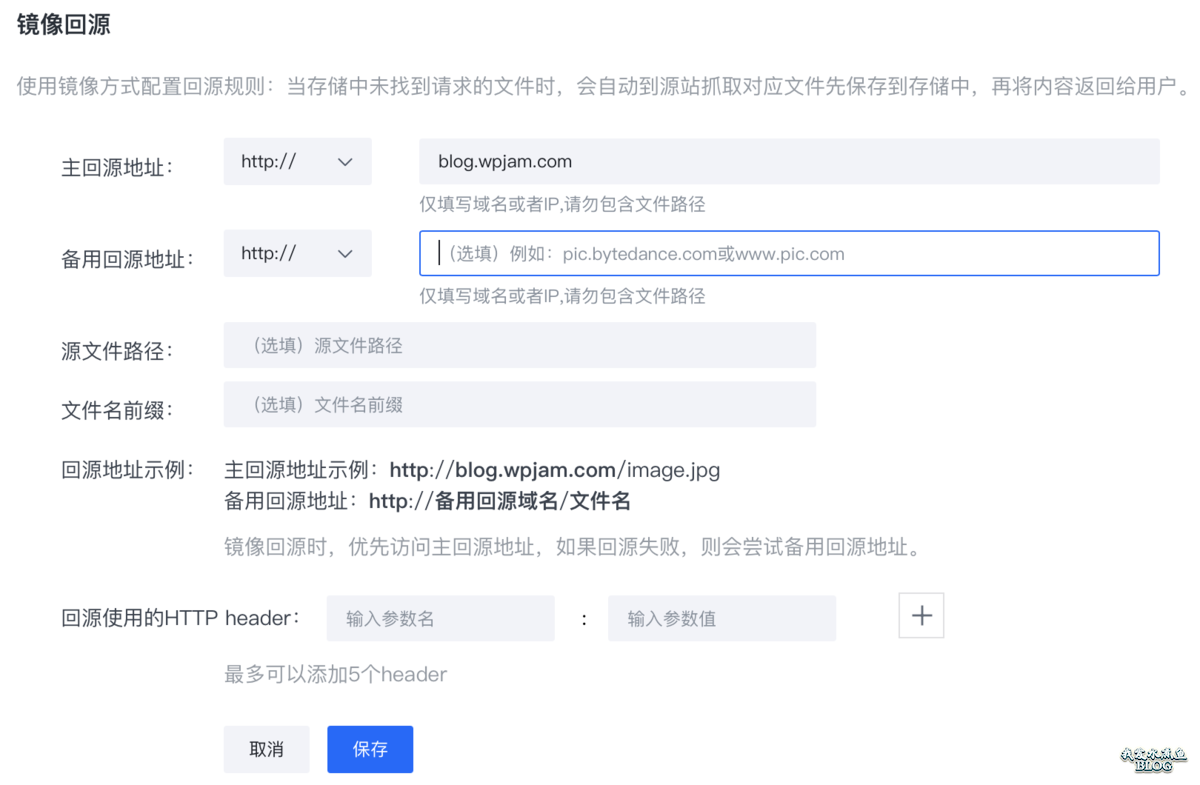Viewport: 1200px width, 785px height.
Task: Click the 取消 button to cancel
Action: point(266,748)
